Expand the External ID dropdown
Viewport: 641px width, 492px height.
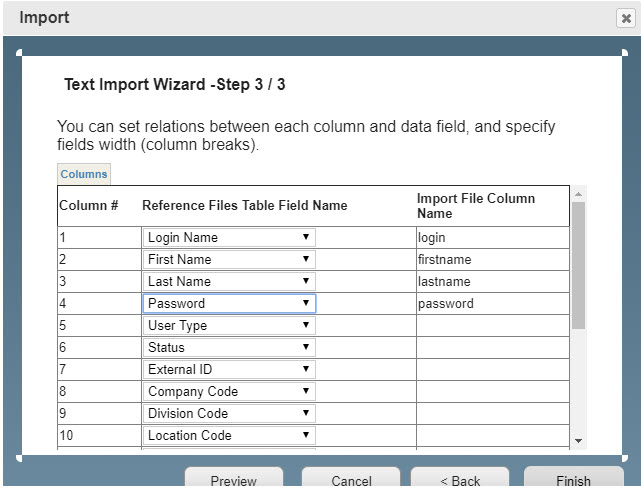229,370
